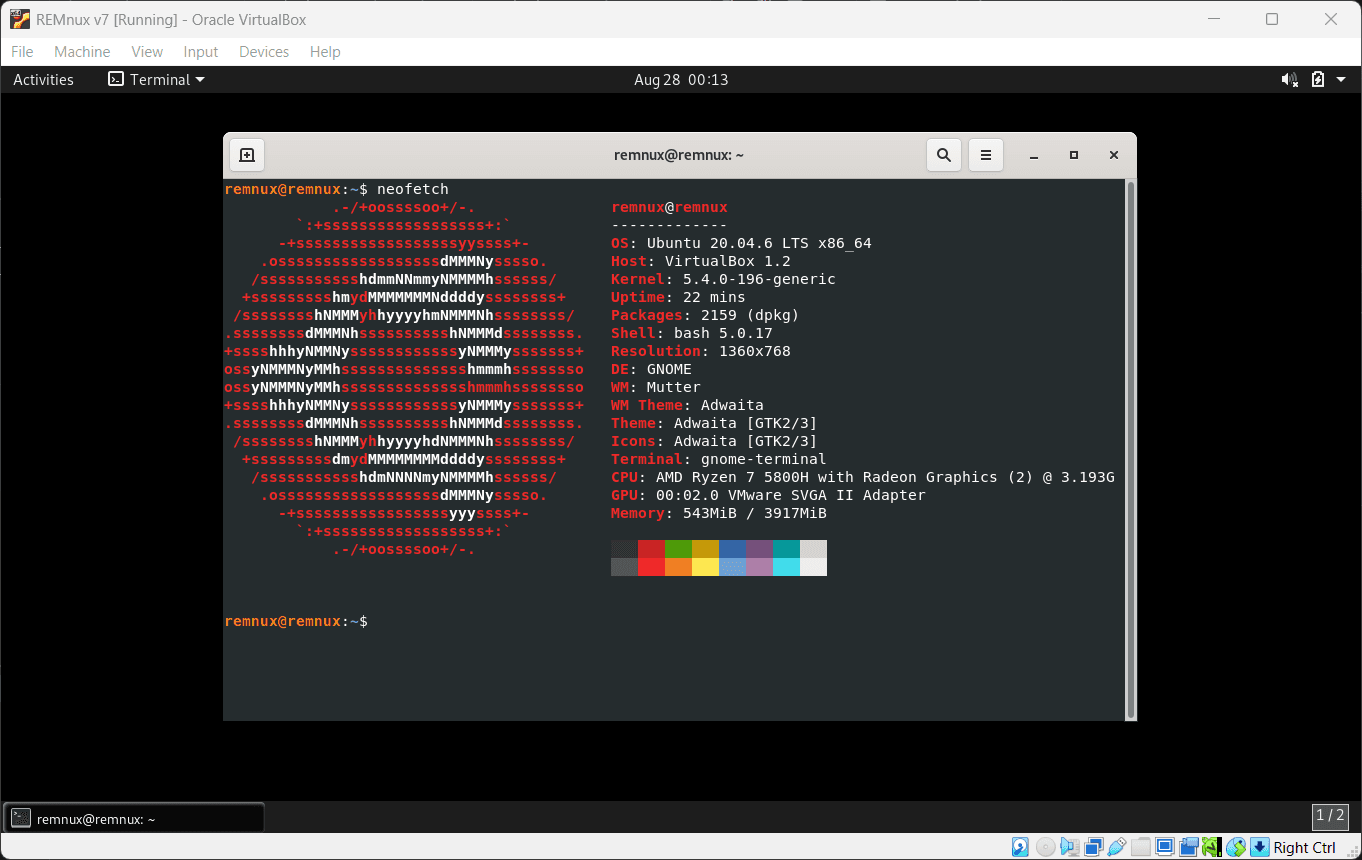Click the Kernel: 5.4.0-196-generic line
Viewport: 1362px width, 860px height.
coord(723,279)
